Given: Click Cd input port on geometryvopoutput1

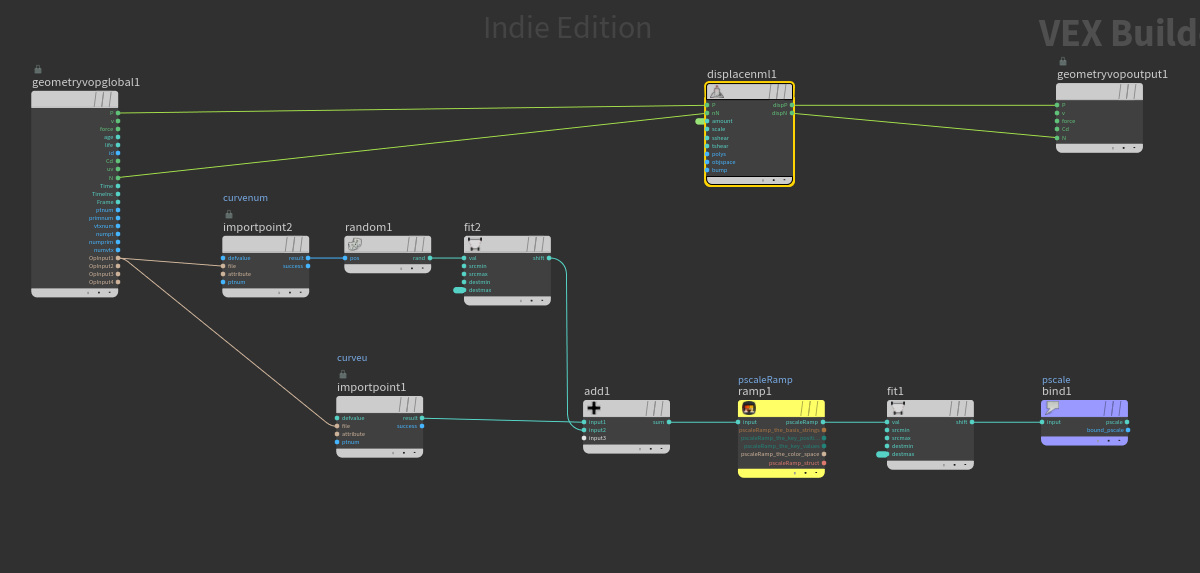Looking at the screenshot, I should click(1057, 129).
